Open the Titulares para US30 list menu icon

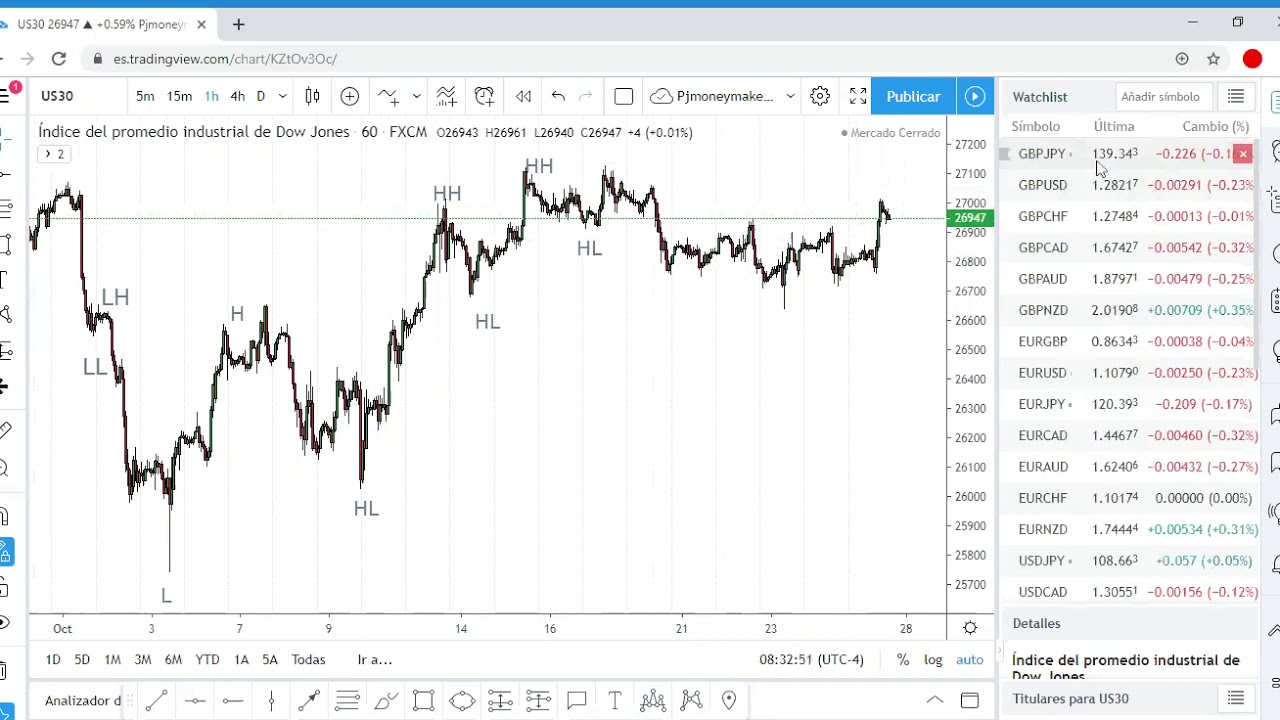click(1236, 698)
